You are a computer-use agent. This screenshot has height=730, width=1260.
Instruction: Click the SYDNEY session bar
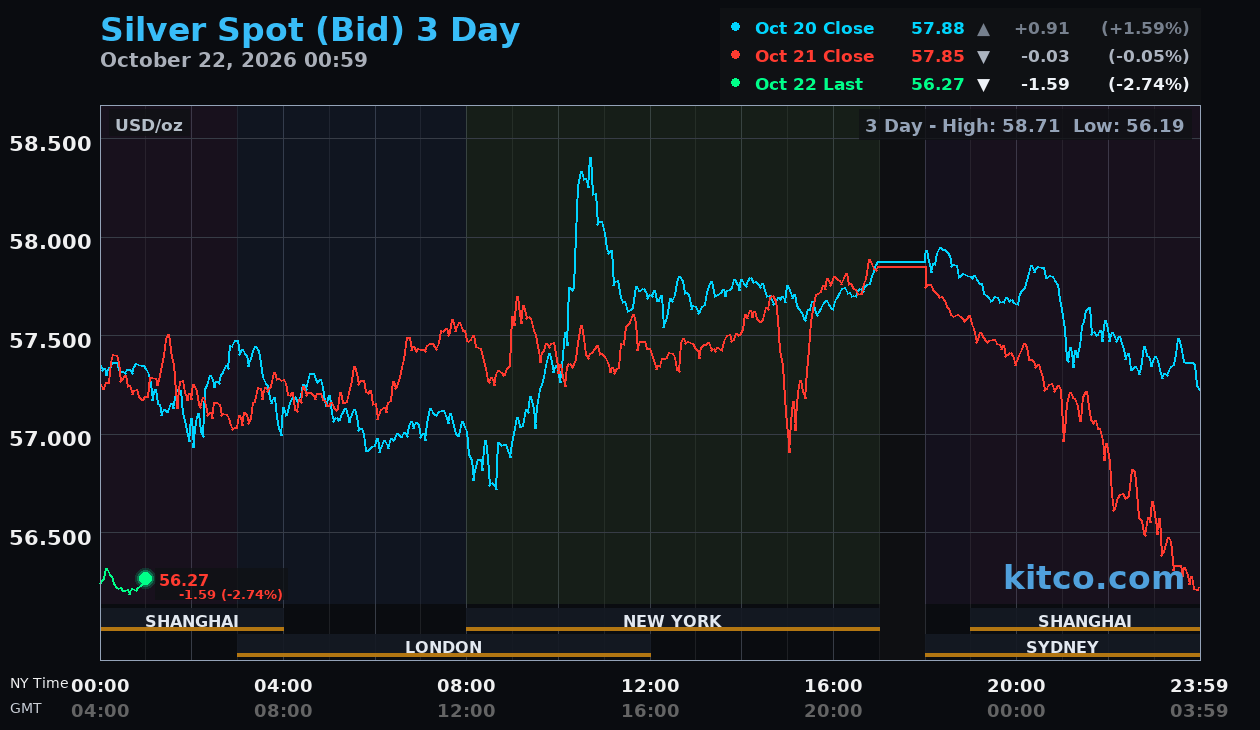click(1062, 647)
